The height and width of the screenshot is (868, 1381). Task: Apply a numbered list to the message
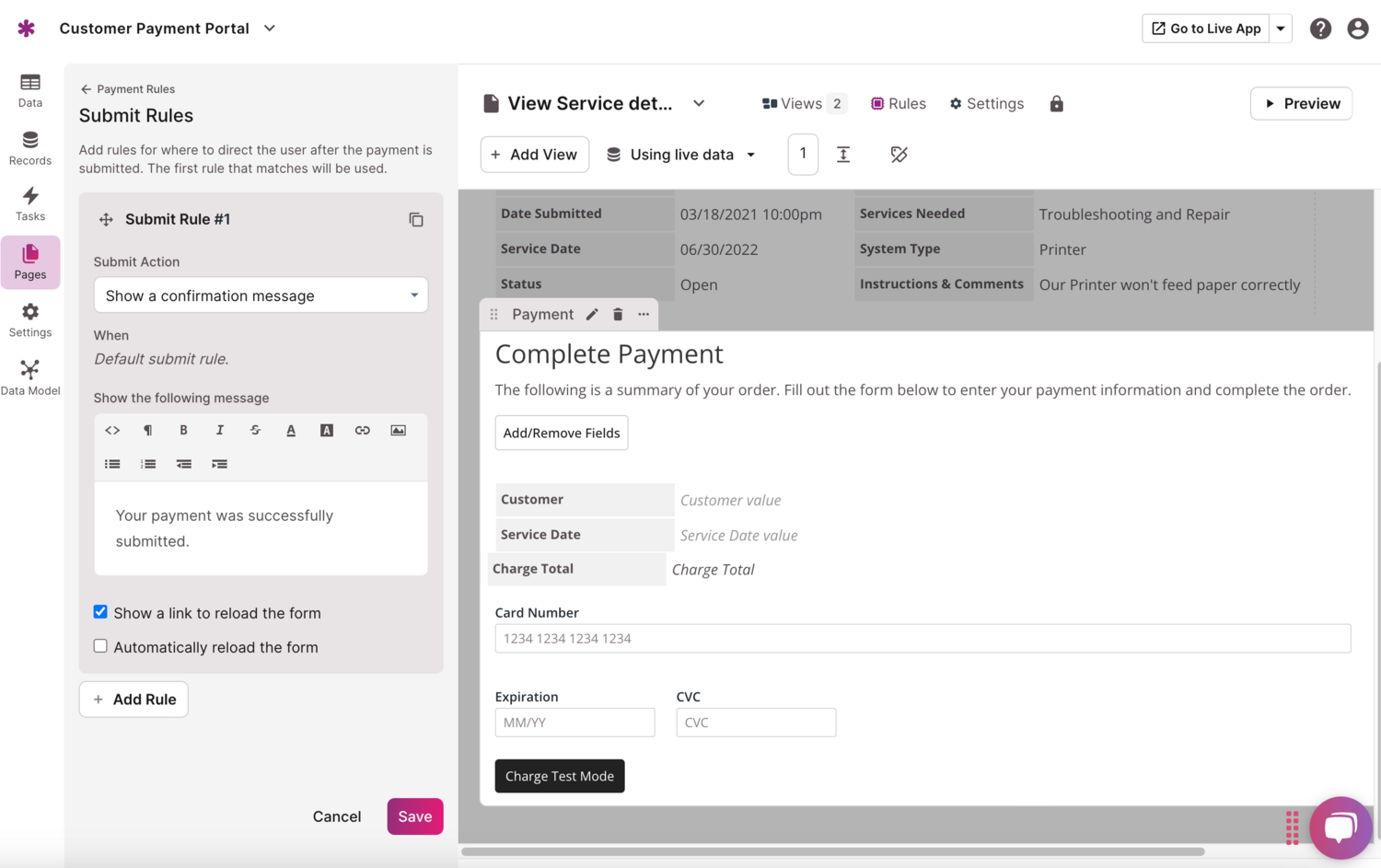147,464
